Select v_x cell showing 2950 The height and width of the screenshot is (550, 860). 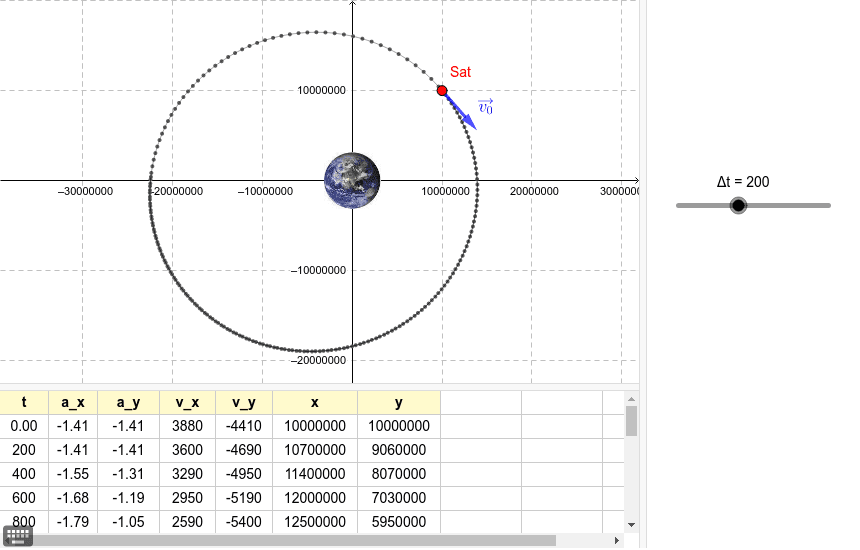click(x=188, y=498)
